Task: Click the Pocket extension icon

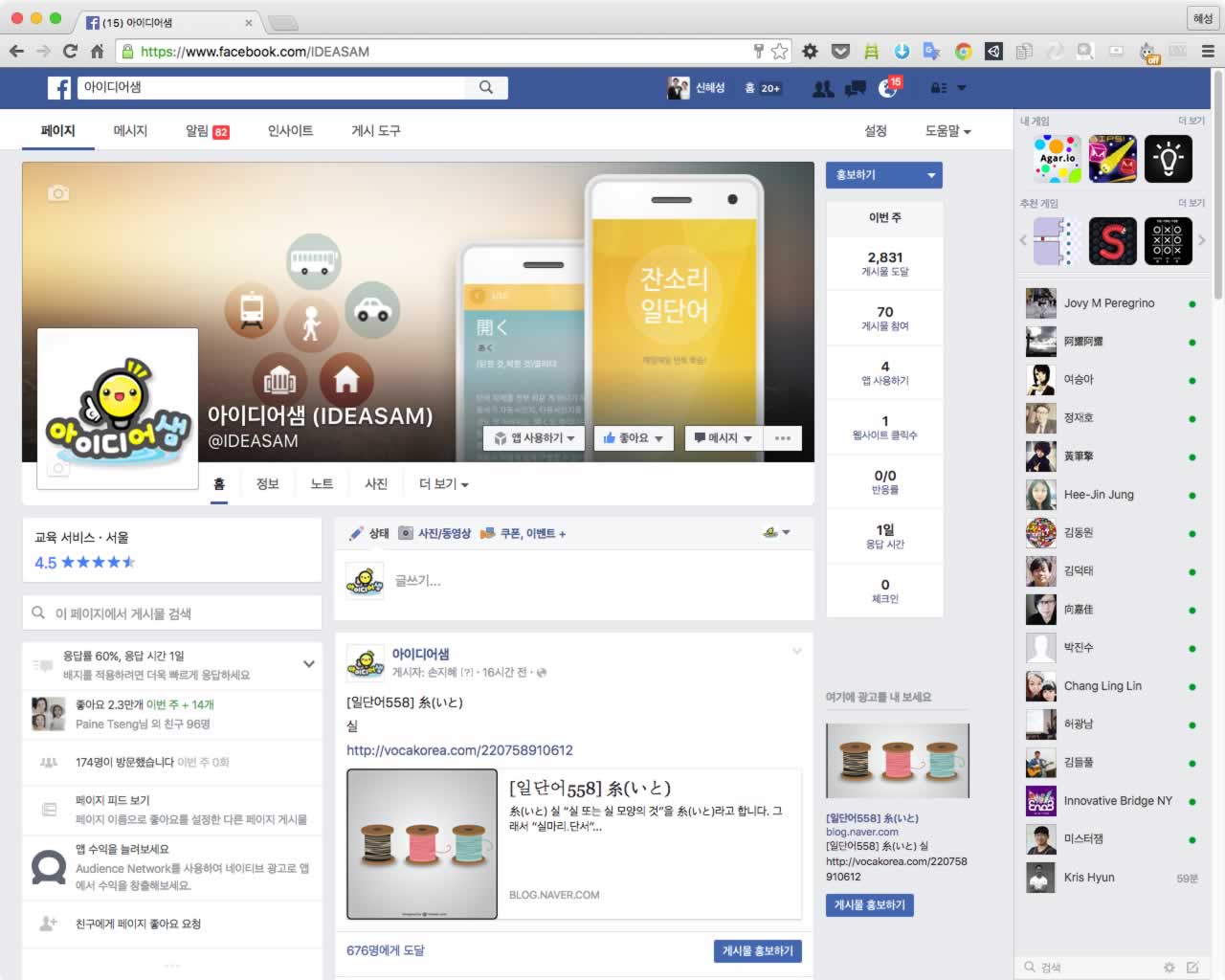Action: click(840, 52)
